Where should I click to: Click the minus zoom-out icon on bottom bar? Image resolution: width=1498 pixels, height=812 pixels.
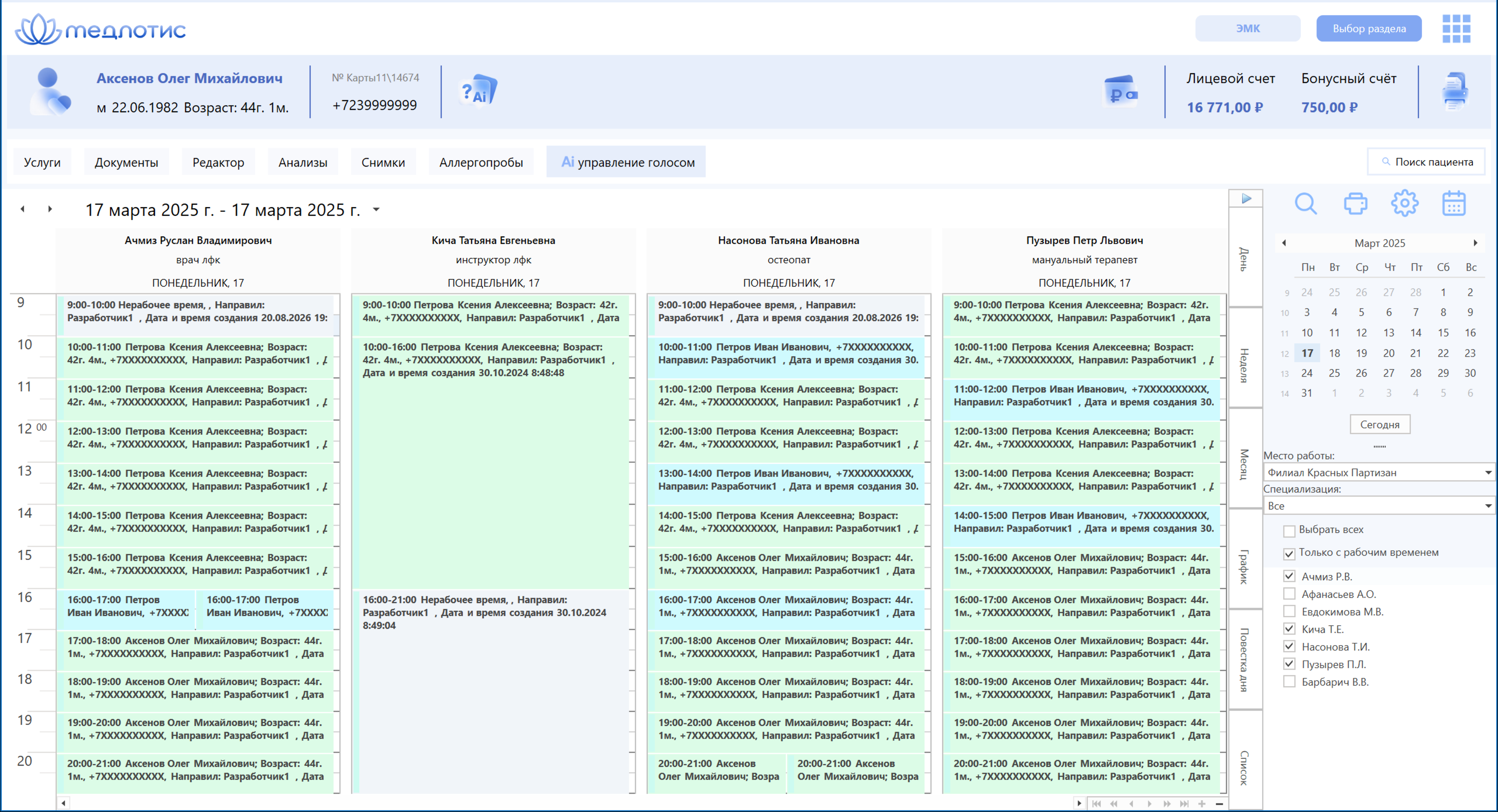pos(1219,804)
